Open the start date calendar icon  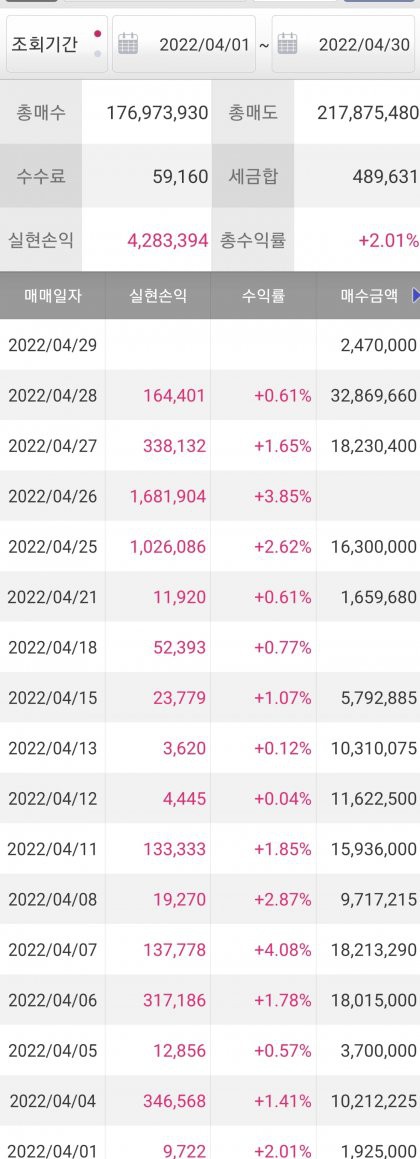(129, 44)
